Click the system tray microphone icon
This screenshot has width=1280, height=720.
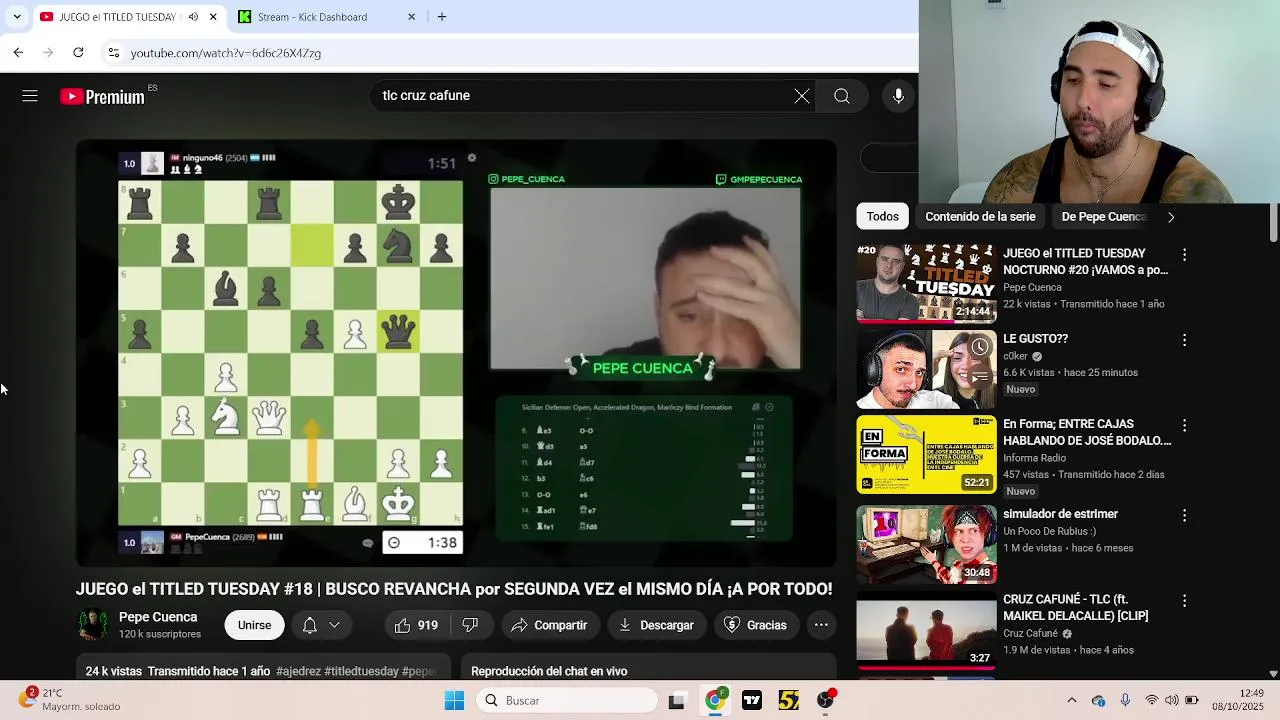[1125, 700]
